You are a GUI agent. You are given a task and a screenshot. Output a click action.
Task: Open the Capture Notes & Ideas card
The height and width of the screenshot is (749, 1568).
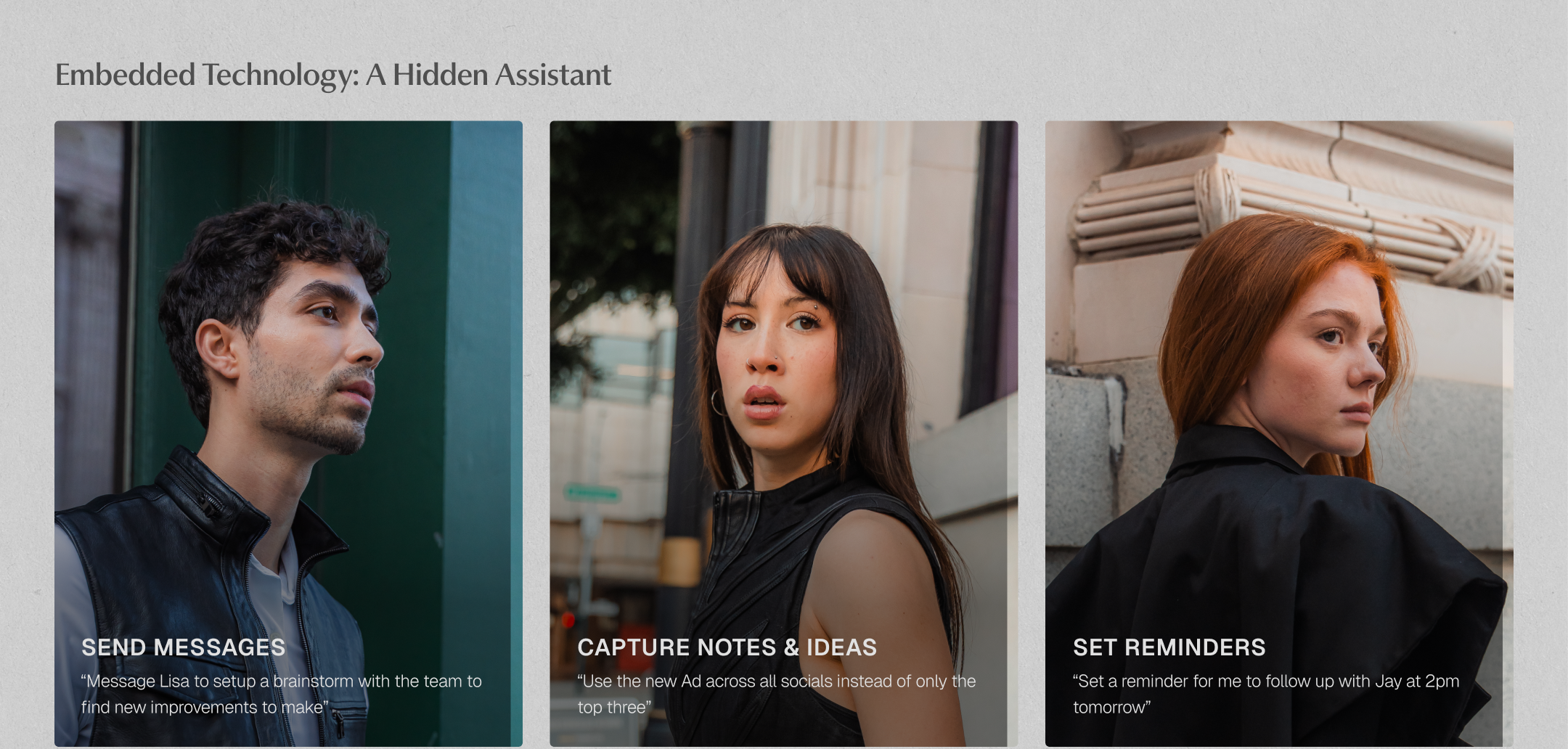click(783, 433)
